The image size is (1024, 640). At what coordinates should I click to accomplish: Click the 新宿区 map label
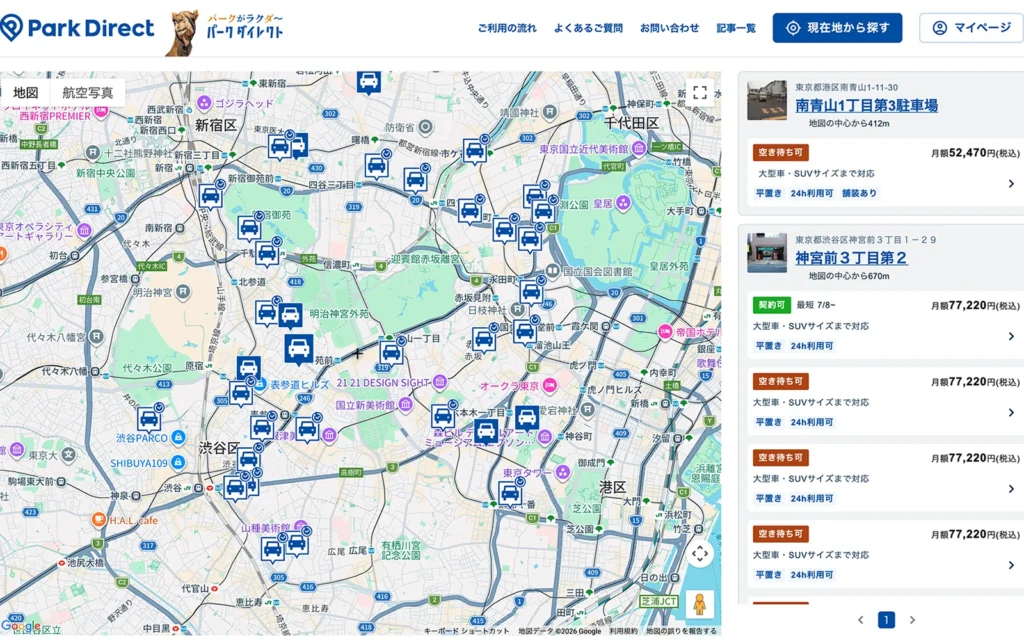point(216,125)
